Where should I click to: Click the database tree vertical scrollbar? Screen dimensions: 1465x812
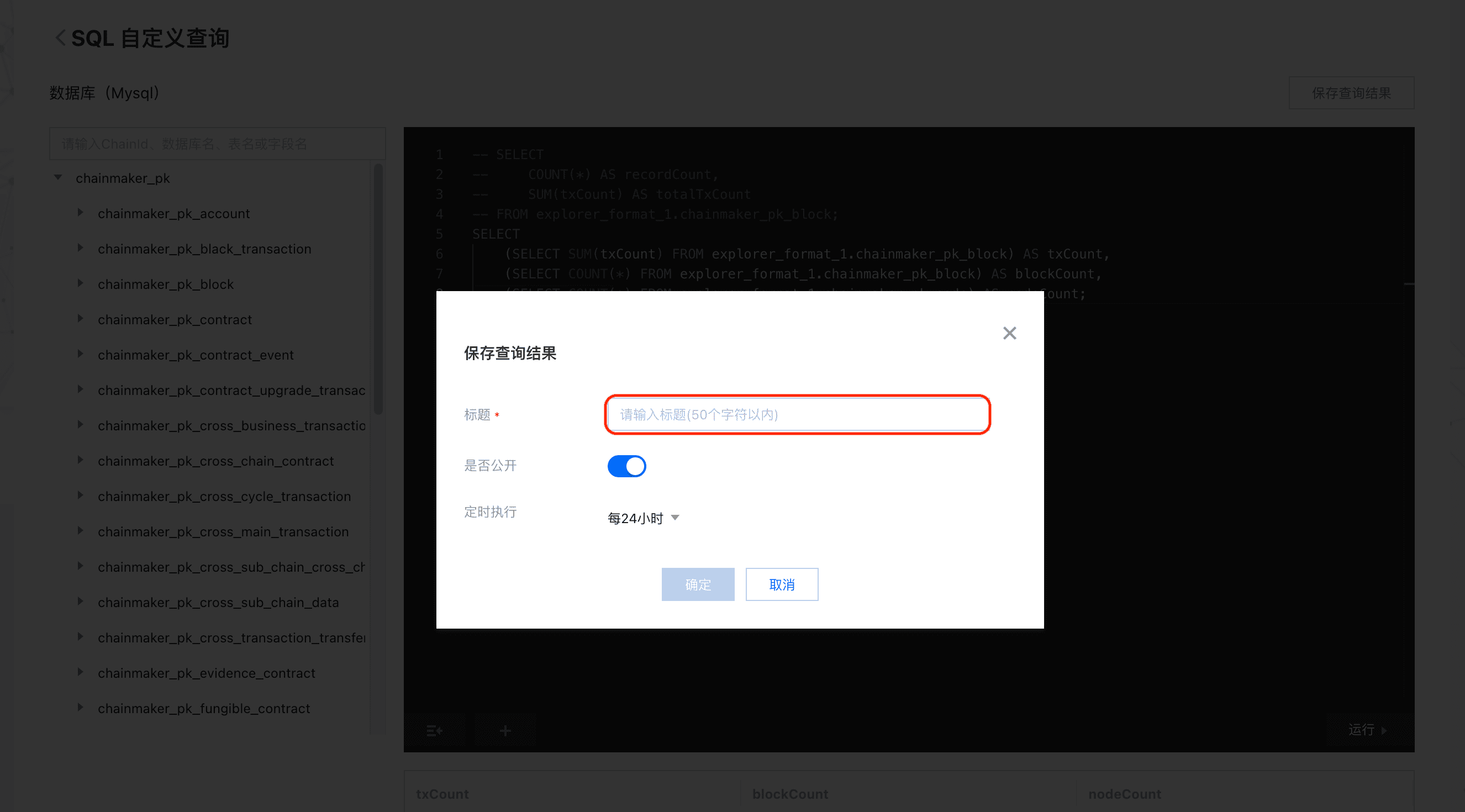378,290
